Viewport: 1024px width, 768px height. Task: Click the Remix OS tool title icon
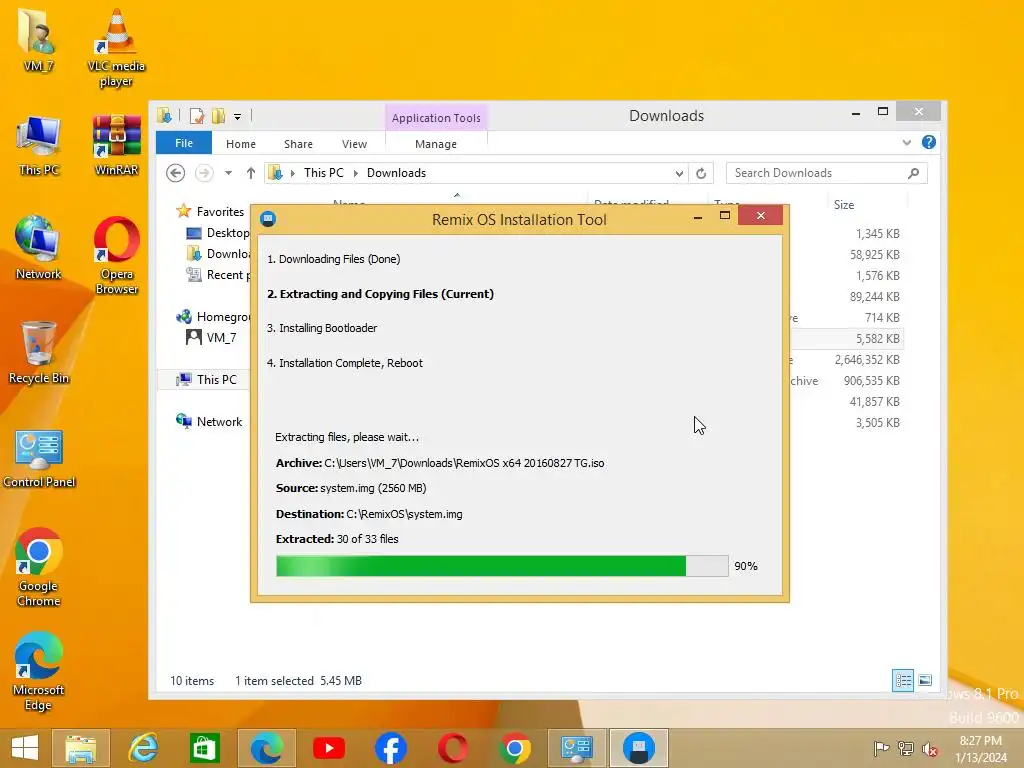[268, 219]
